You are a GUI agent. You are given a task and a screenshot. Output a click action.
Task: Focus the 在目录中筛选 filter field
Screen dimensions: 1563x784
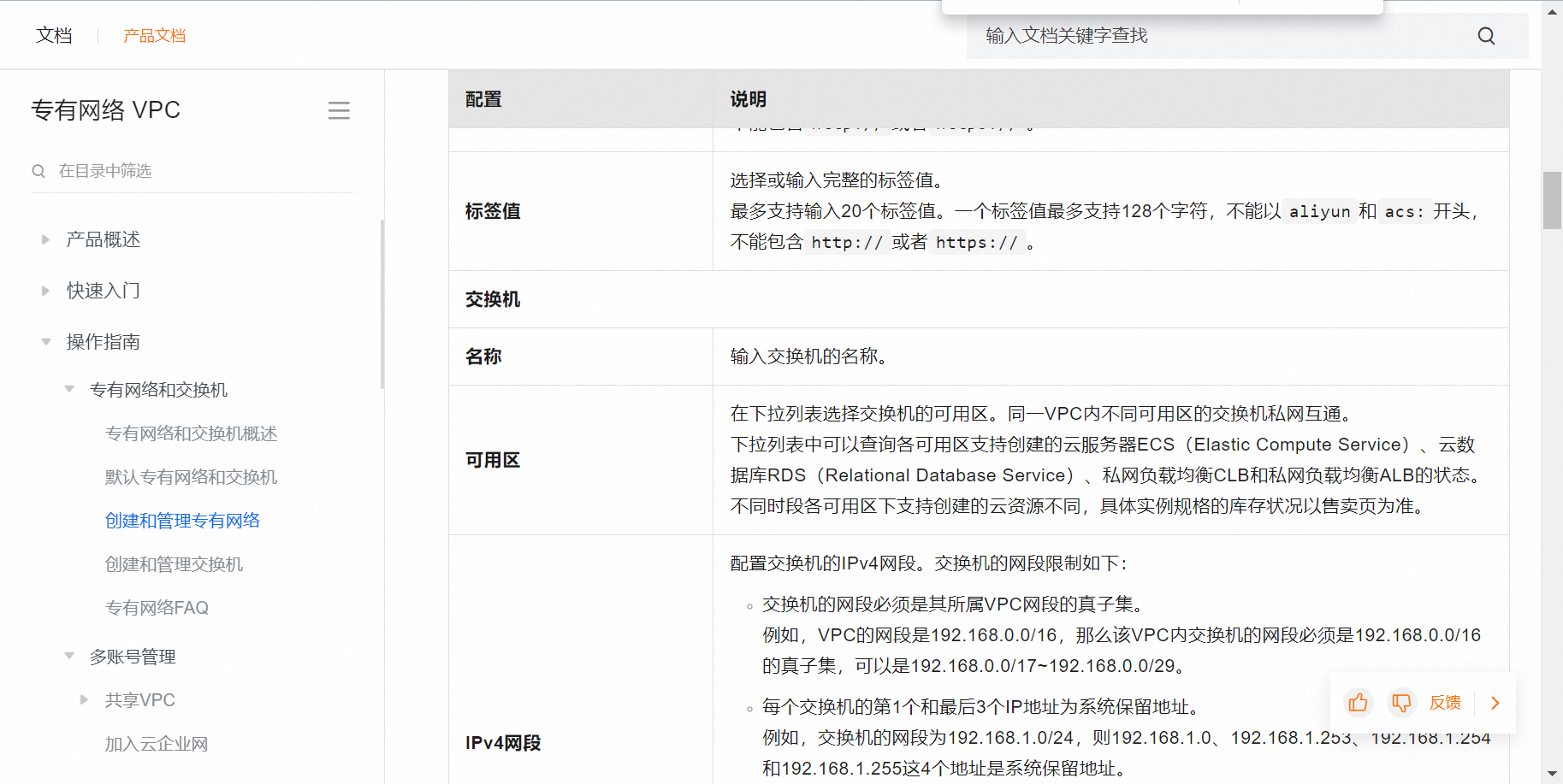[192, 171]
